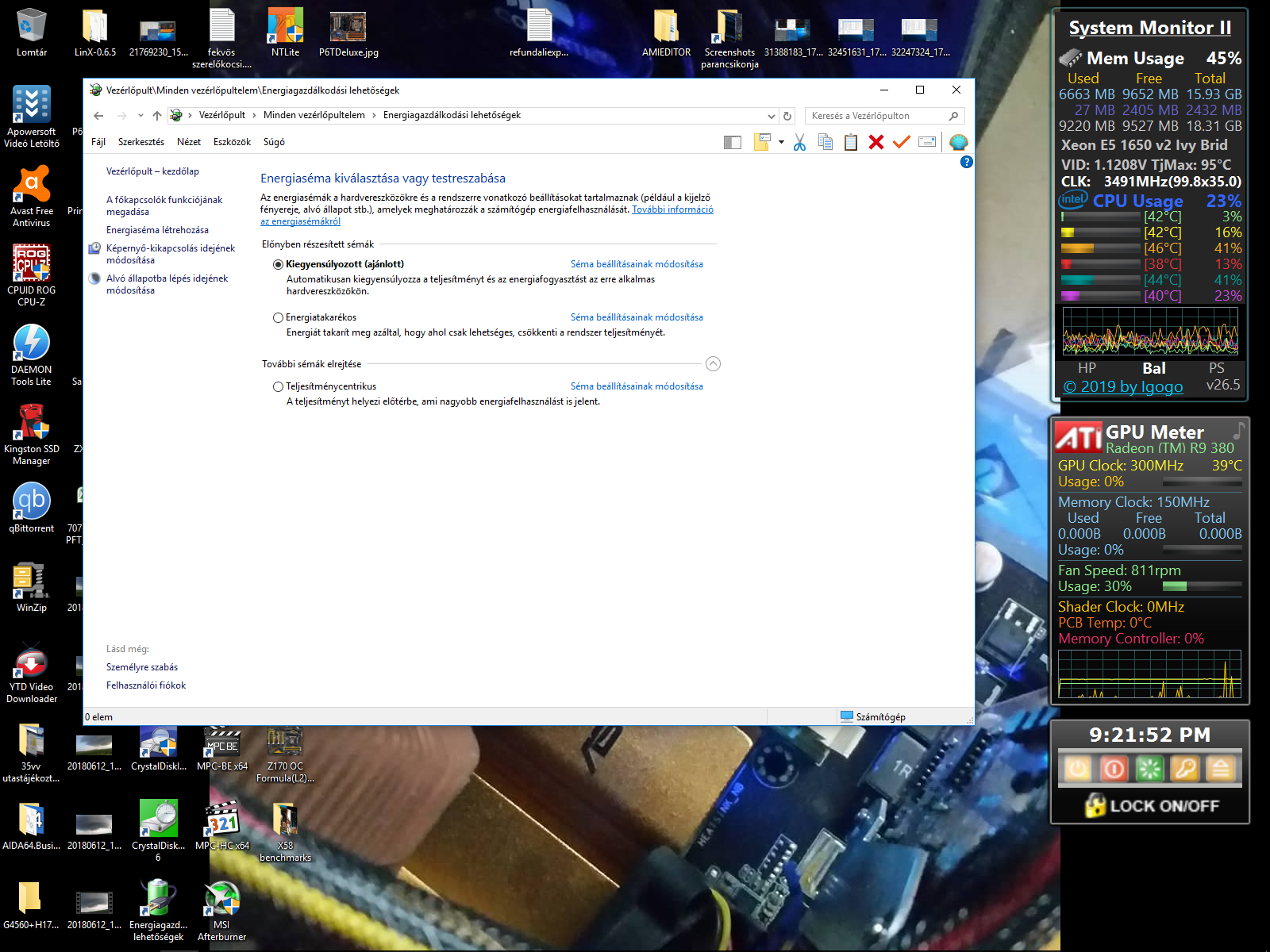Open the Szerkesztés menu
1270x952 pixels.
(x=141, y=142)
